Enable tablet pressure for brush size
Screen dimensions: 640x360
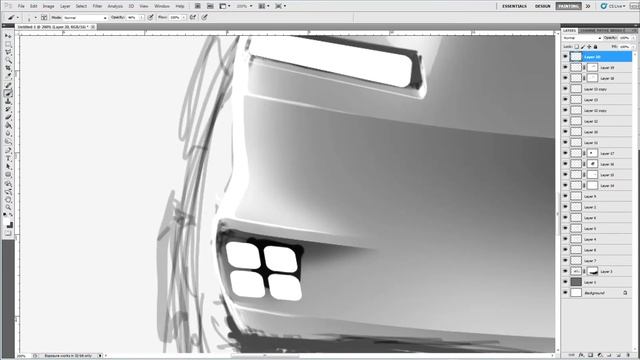pos(204,18)
